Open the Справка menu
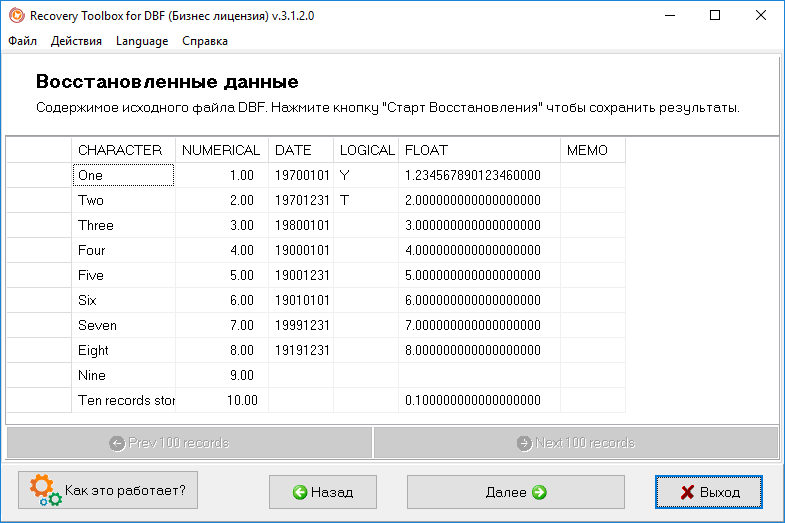Image resolution: width=785 pixels, height=523 pixels. [x=205, y=41]
